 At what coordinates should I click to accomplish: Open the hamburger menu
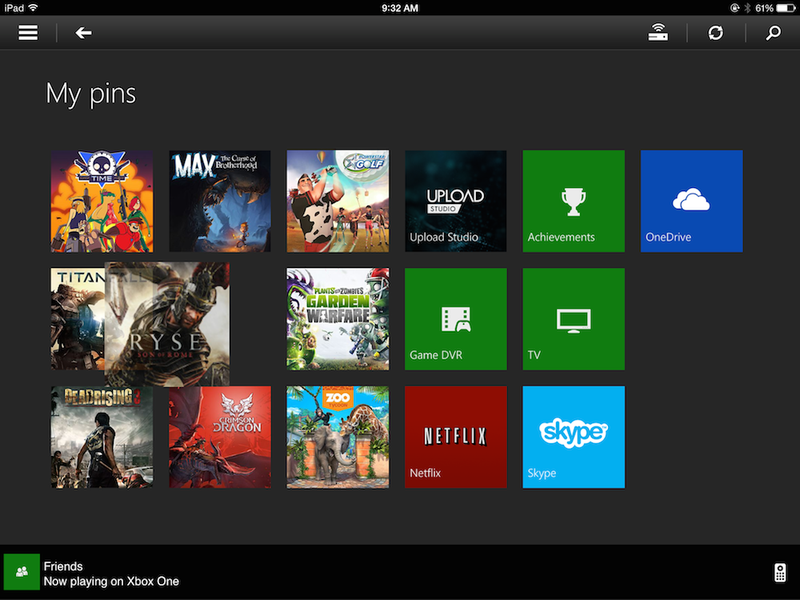[28, 33]
